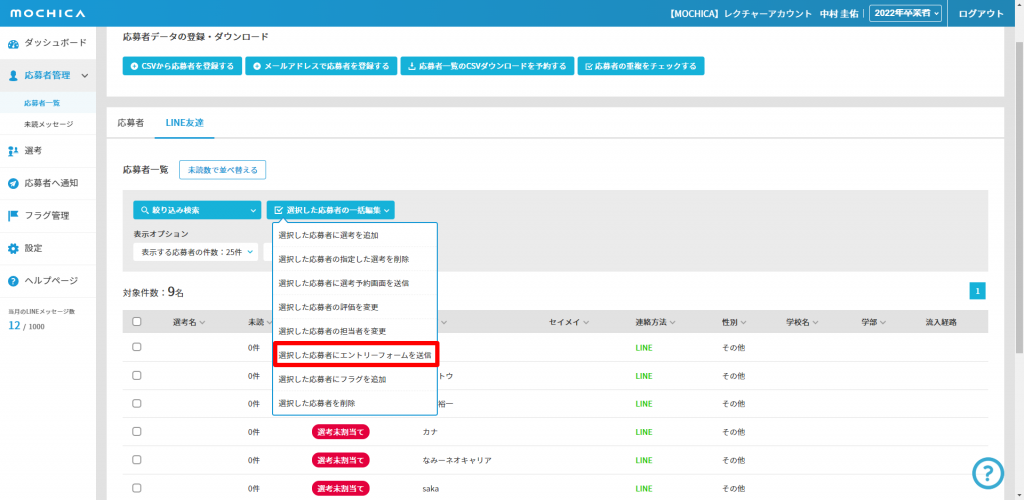Toggle the select-all checkbox in table header

pyautogui.click(x=137, y=322)
